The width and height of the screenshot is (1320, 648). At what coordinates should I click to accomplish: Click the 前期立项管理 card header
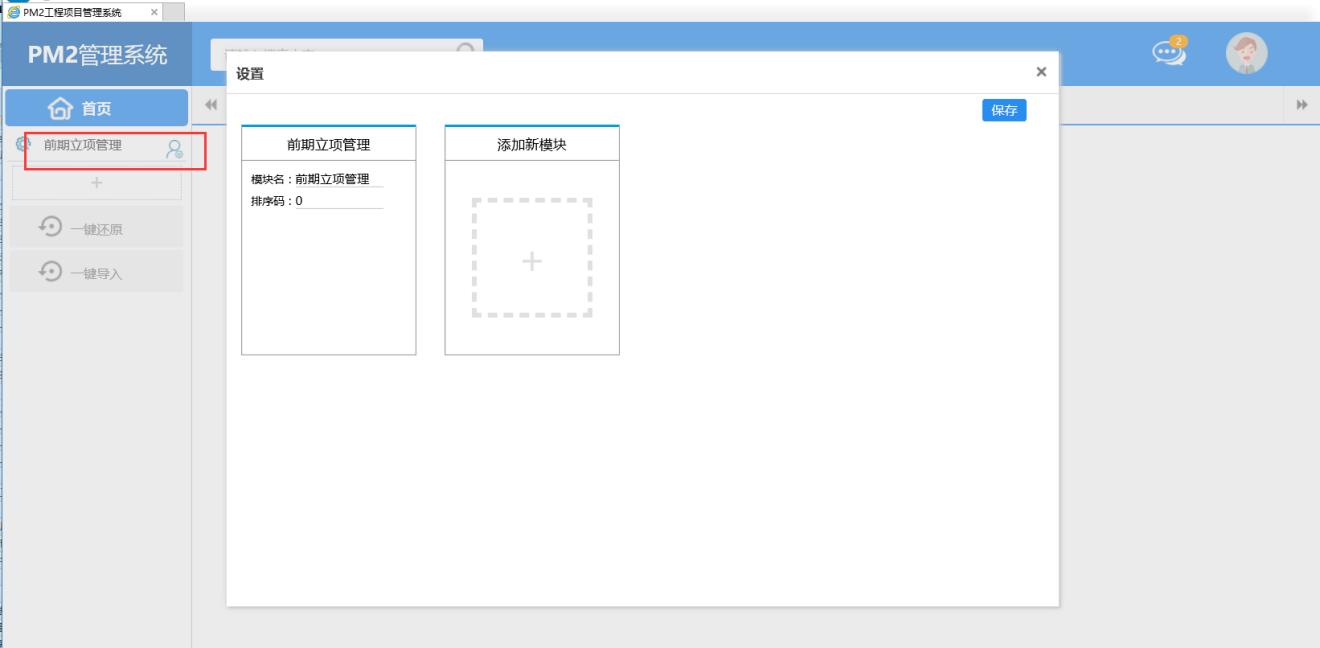pyautogui.click(x=329, y=145)
